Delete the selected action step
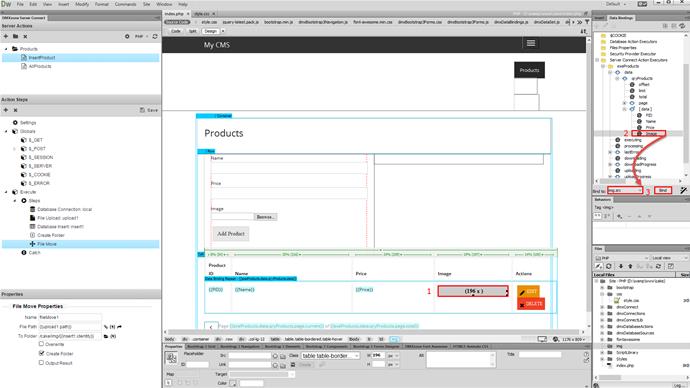Image resolution: width=690 pixels, height=388 pixels. (15, 110)
